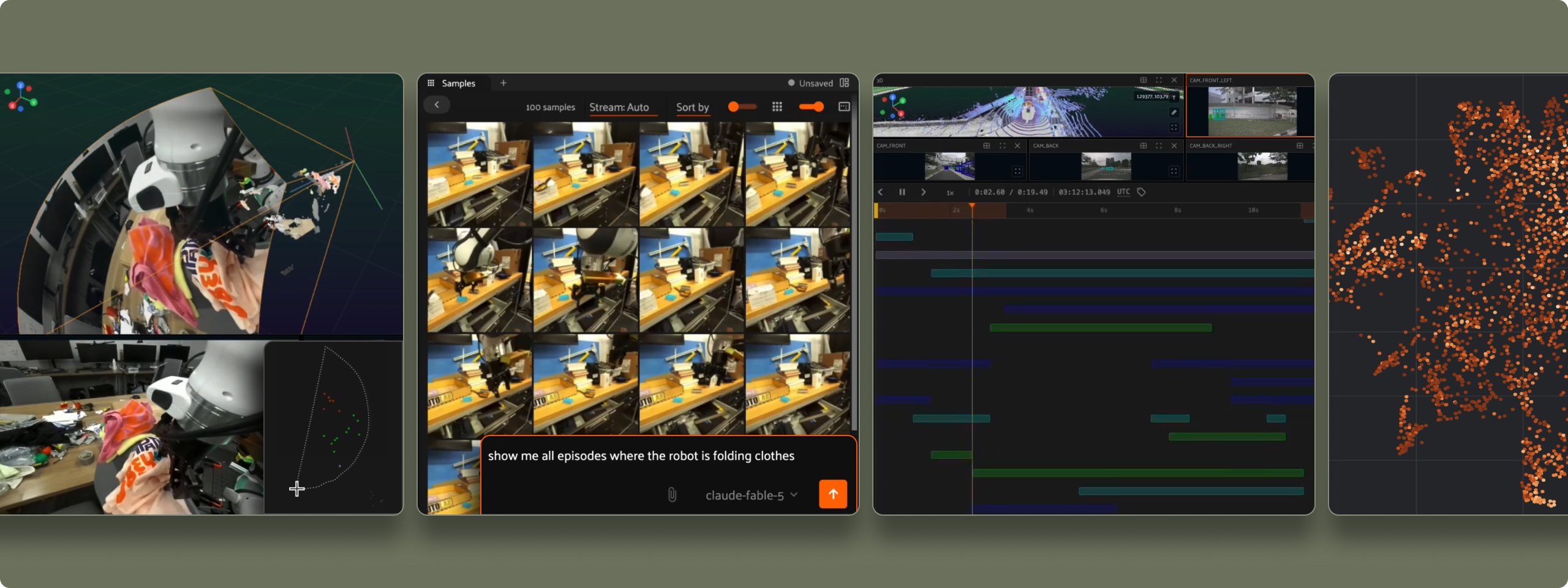
Task: Click the XYZ axis gizmo in the nuScenes 3D panel
Action: coord(892,107)
